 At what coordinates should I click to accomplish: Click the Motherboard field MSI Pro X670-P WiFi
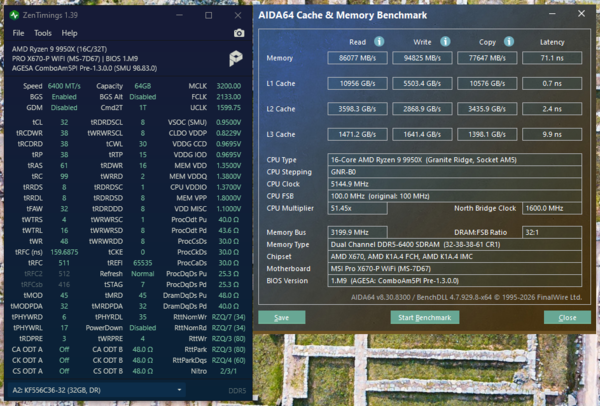(455, 269)
